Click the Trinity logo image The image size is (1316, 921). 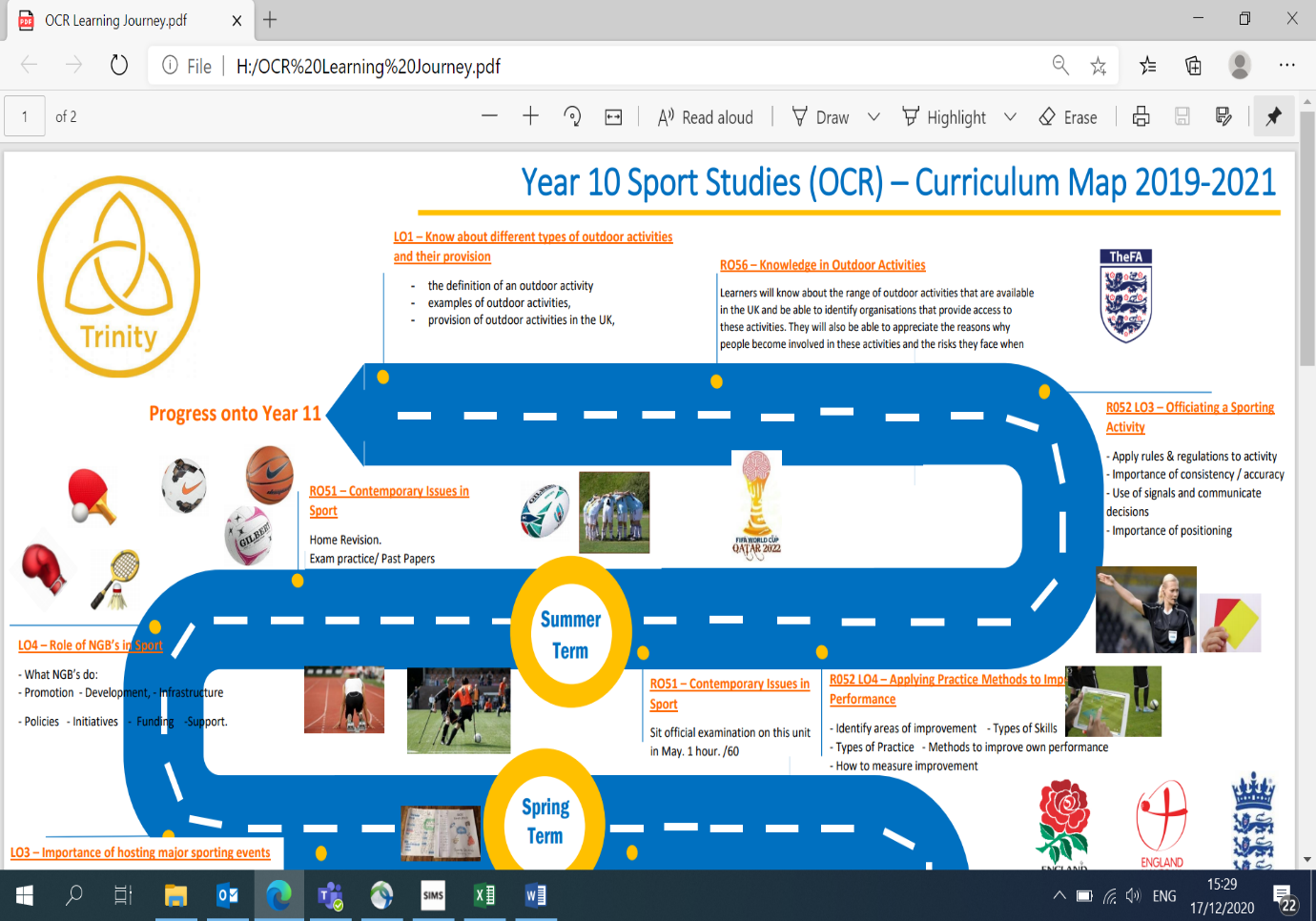(119, 276)
